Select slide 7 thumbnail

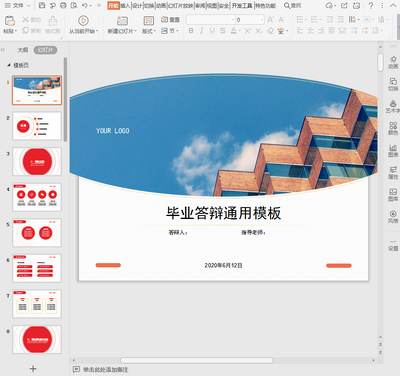(x=37, y=304)
